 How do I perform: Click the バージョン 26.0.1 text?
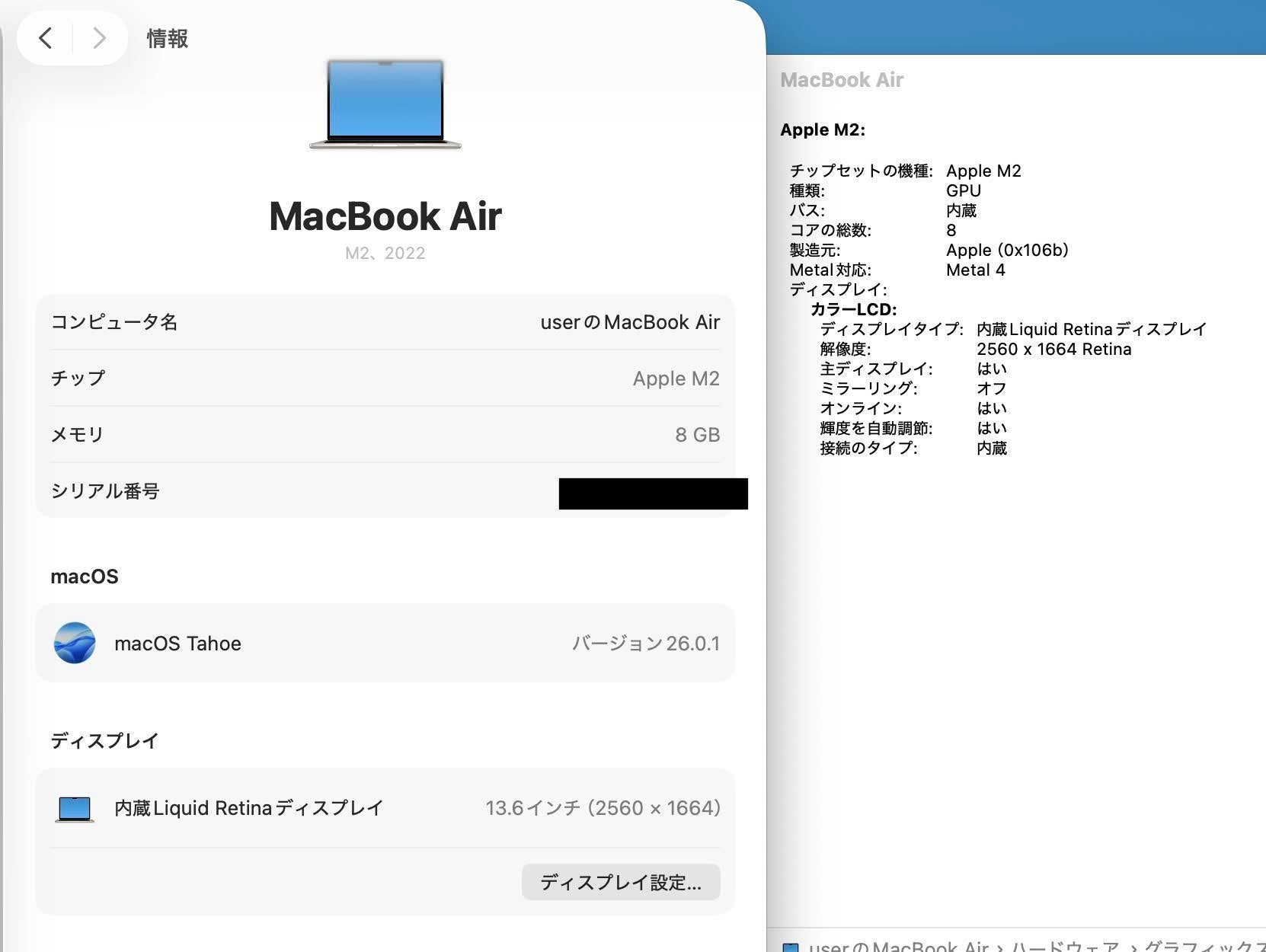coord(645,644)
